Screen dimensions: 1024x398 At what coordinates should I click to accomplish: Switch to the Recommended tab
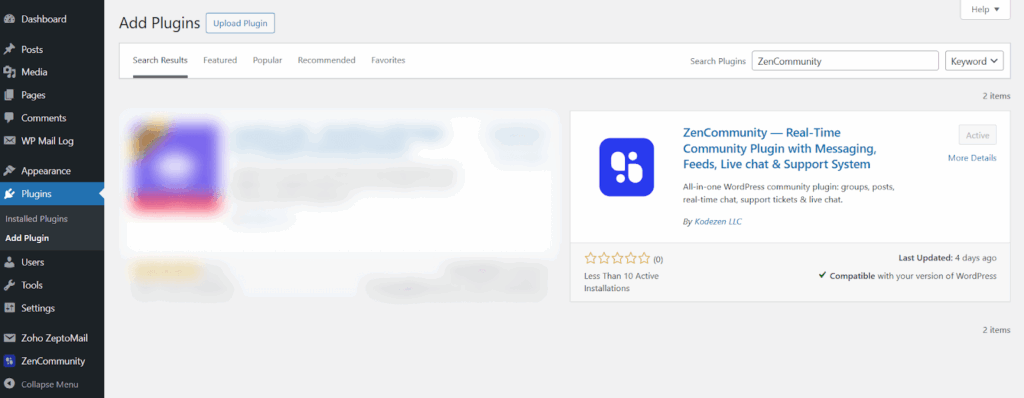(327, 60)
